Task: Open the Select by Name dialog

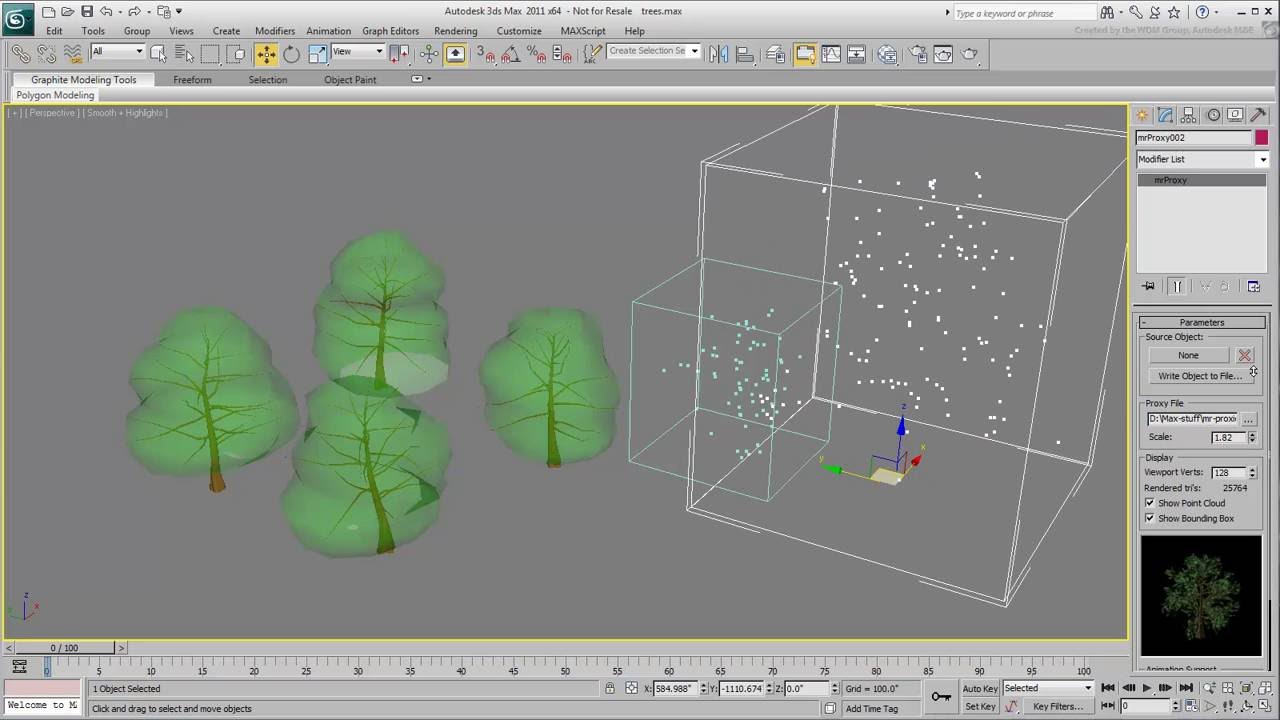Action: 184,54
